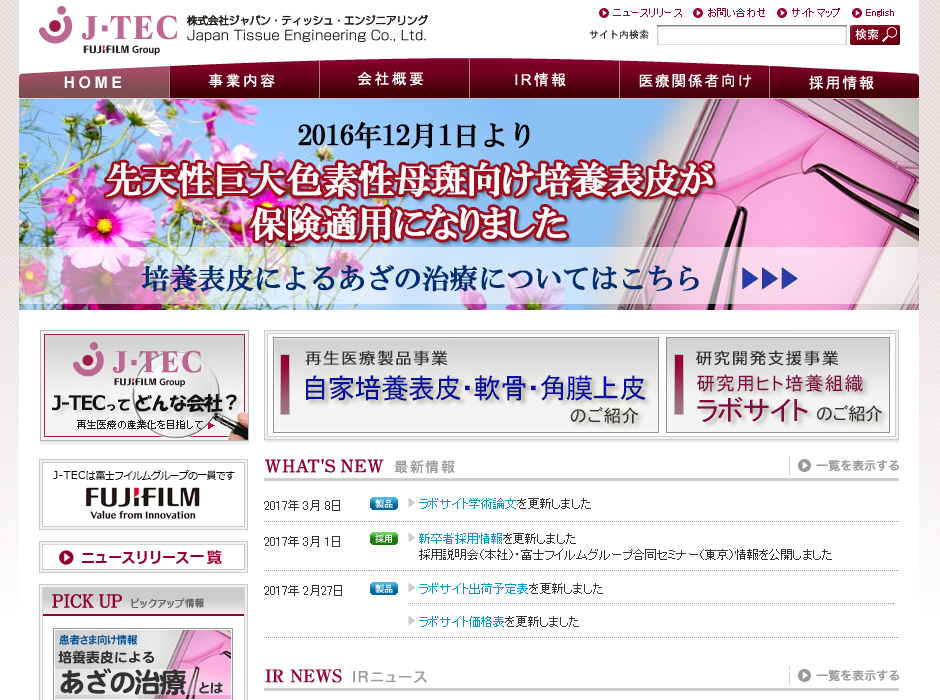Open the J-TECってどんな会社 sidebar banner

144,386
